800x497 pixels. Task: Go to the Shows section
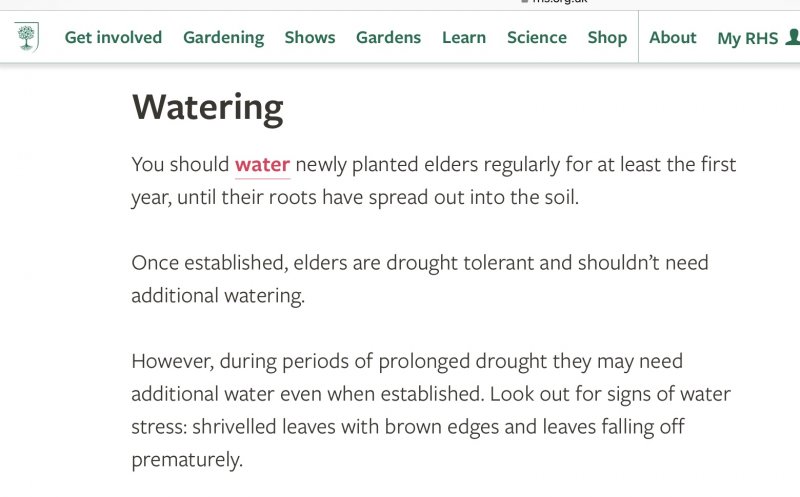[x=310, y=38]
